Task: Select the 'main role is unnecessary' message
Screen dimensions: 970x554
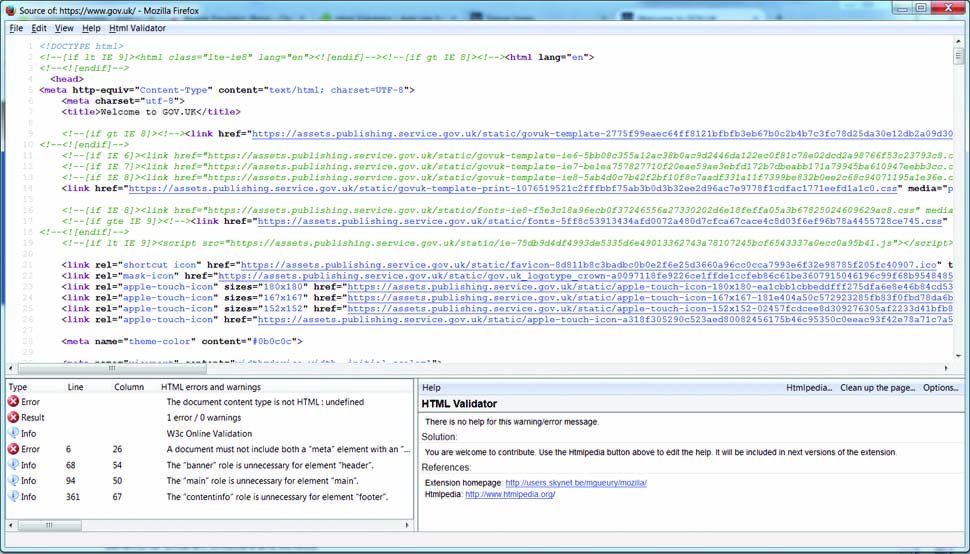Action: coord(262,480)
